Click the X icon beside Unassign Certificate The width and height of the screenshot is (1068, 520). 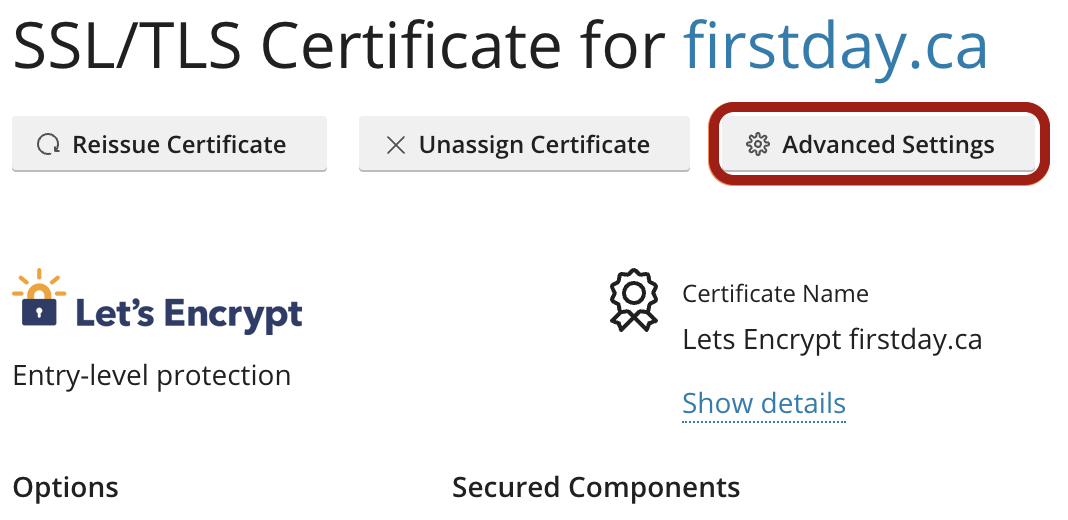396,144
